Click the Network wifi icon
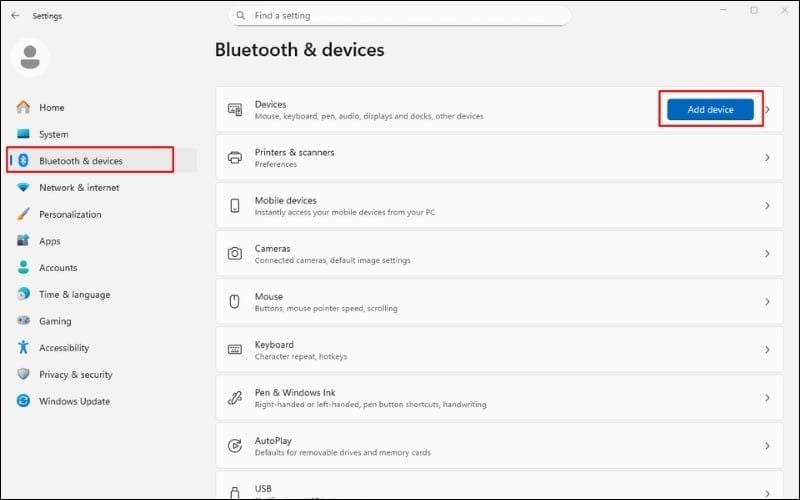 (23, 187)
